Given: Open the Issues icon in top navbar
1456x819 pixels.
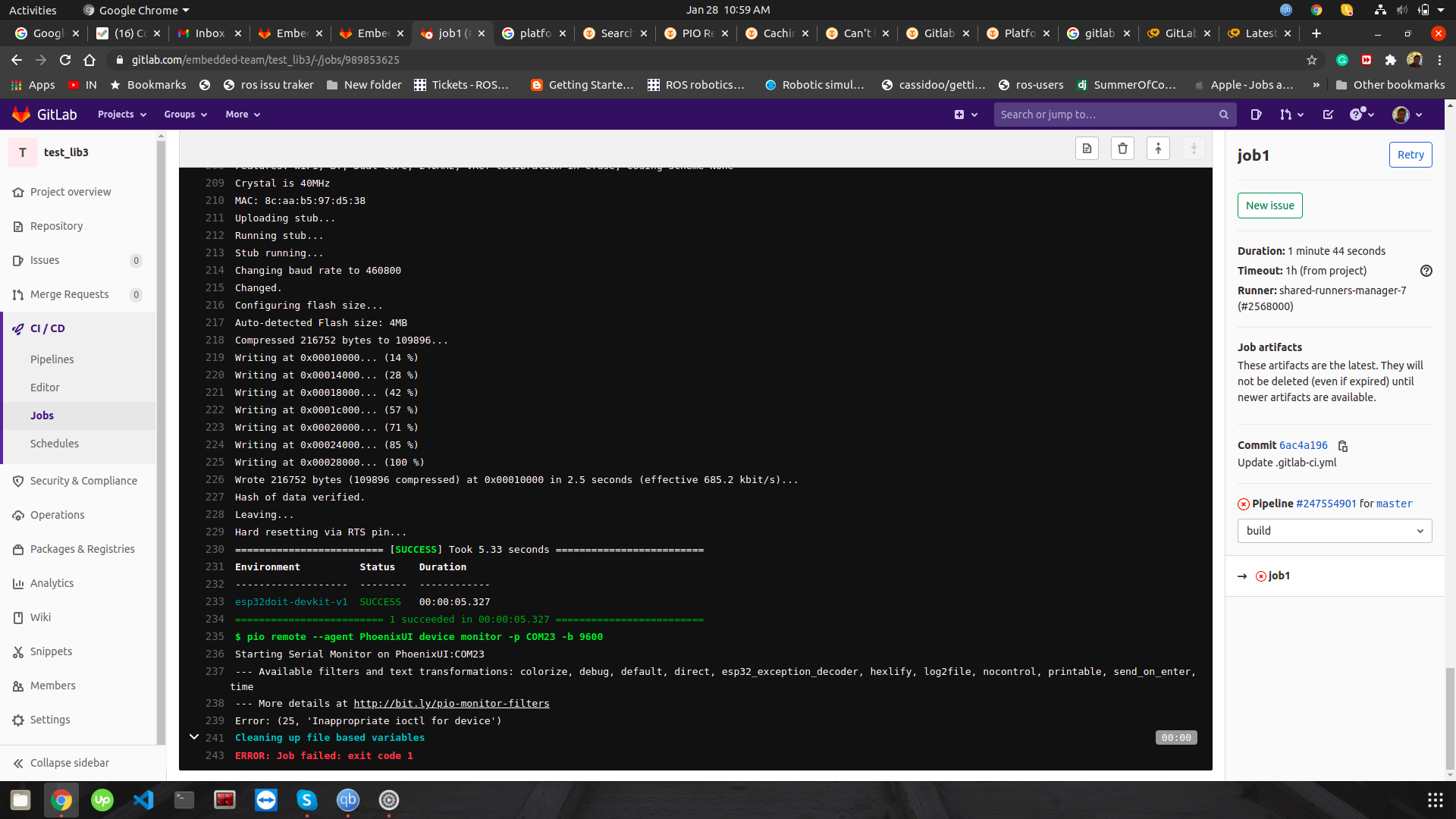Looking at the screenshot, I should tap(1256, 115).
